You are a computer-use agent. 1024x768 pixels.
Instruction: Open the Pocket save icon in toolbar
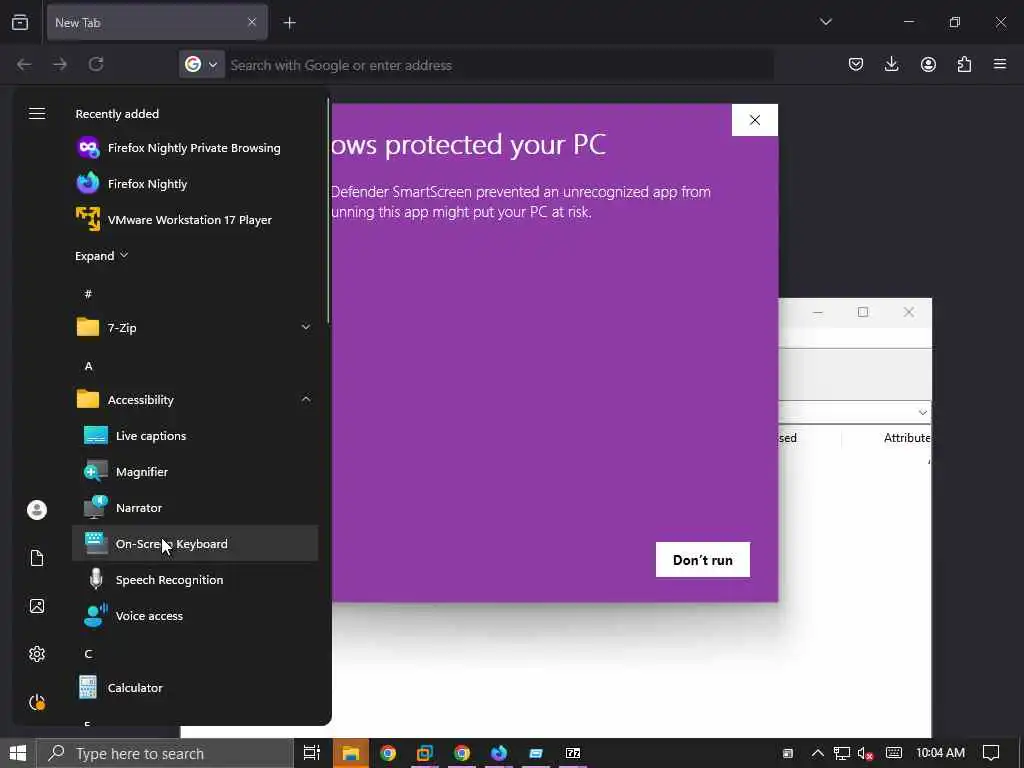coord(856,64)
